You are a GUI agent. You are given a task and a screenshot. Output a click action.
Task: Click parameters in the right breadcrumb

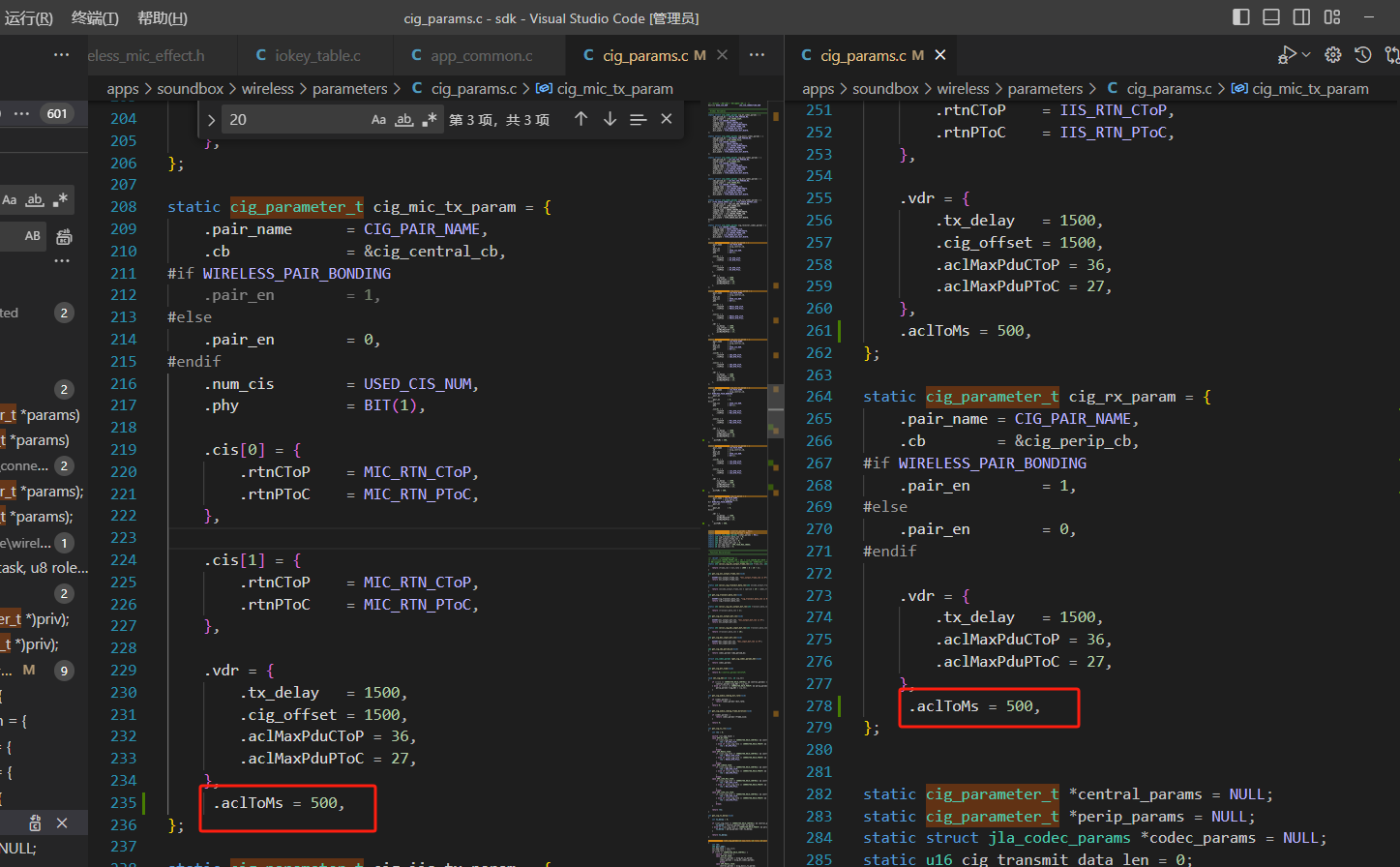click(1045, 88)
